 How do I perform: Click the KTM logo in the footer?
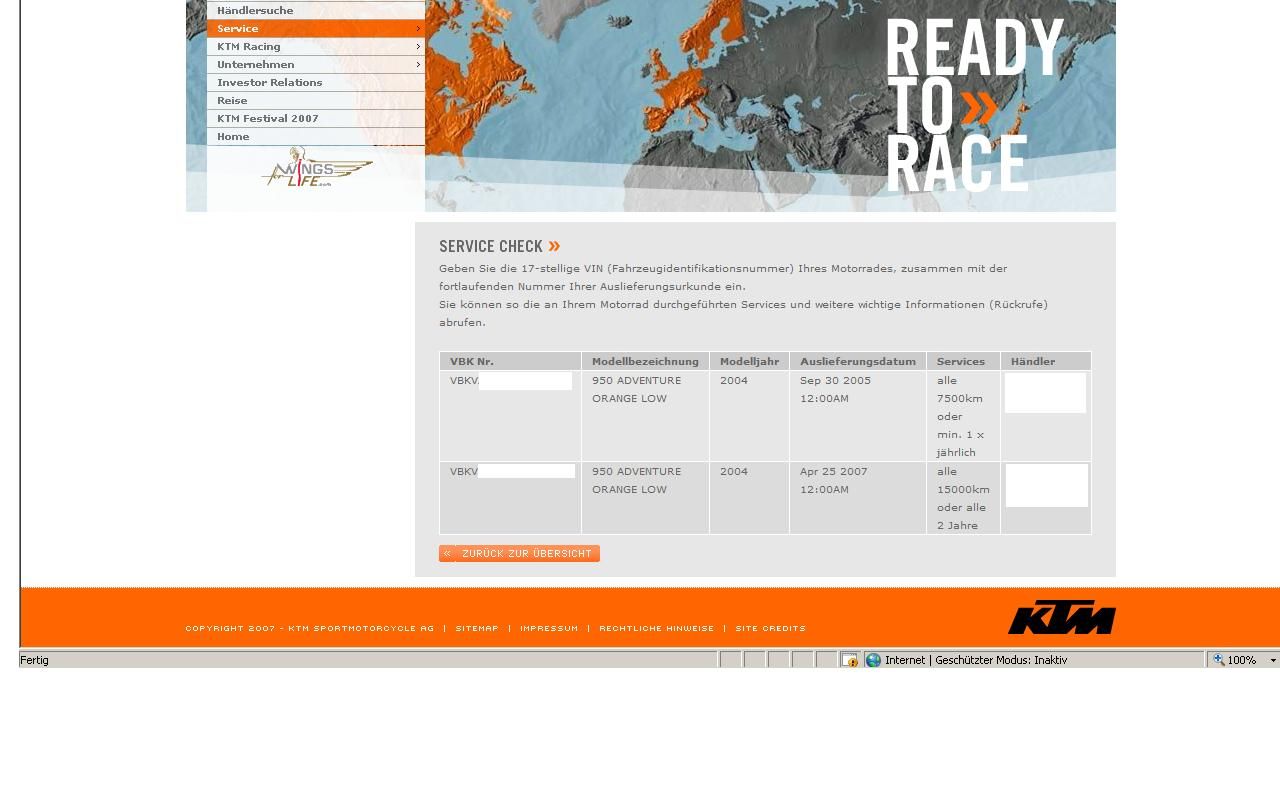coord(1061,617)
